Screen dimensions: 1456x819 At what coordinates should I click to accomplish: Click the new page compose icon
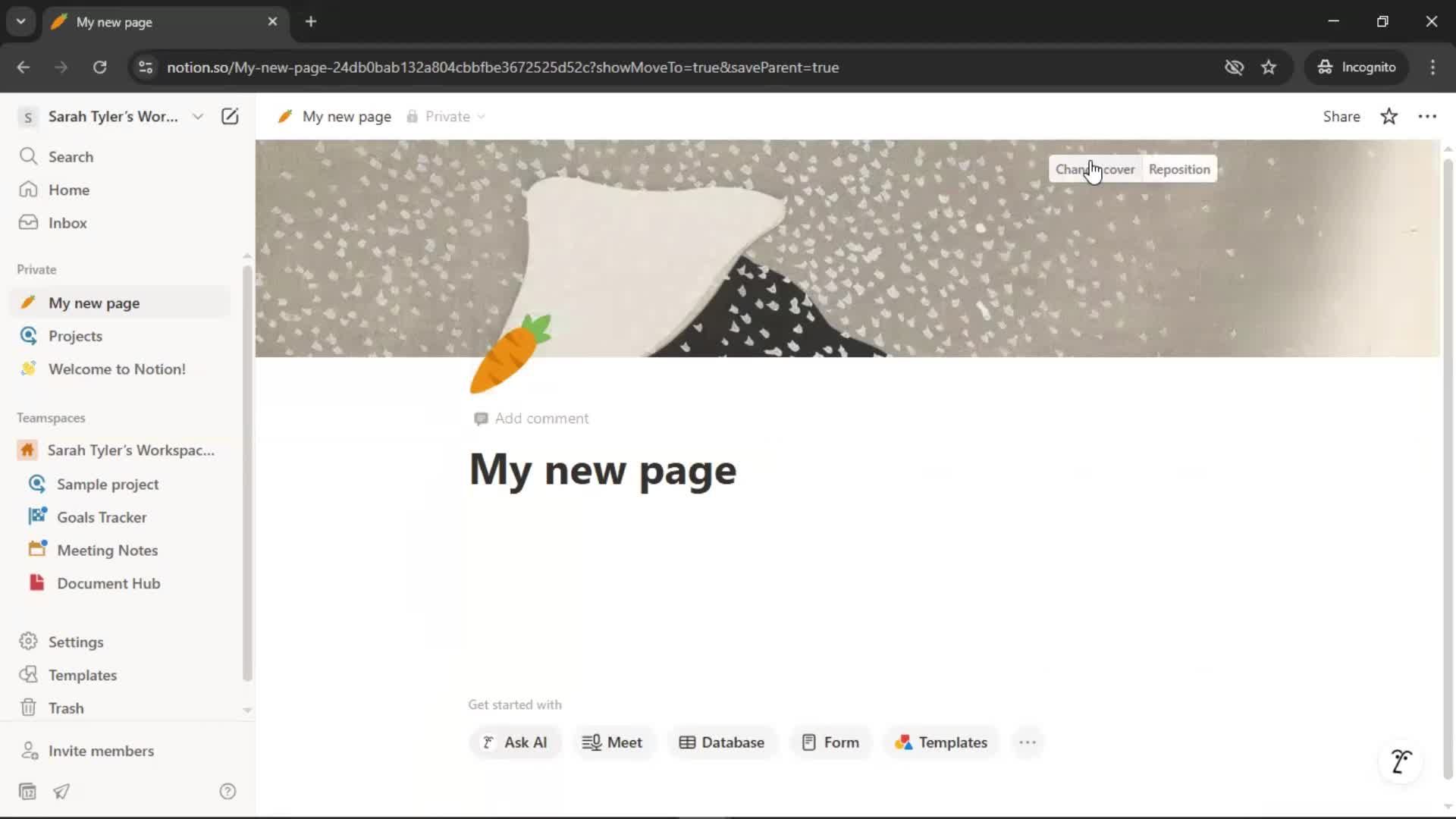coord(230,116)
